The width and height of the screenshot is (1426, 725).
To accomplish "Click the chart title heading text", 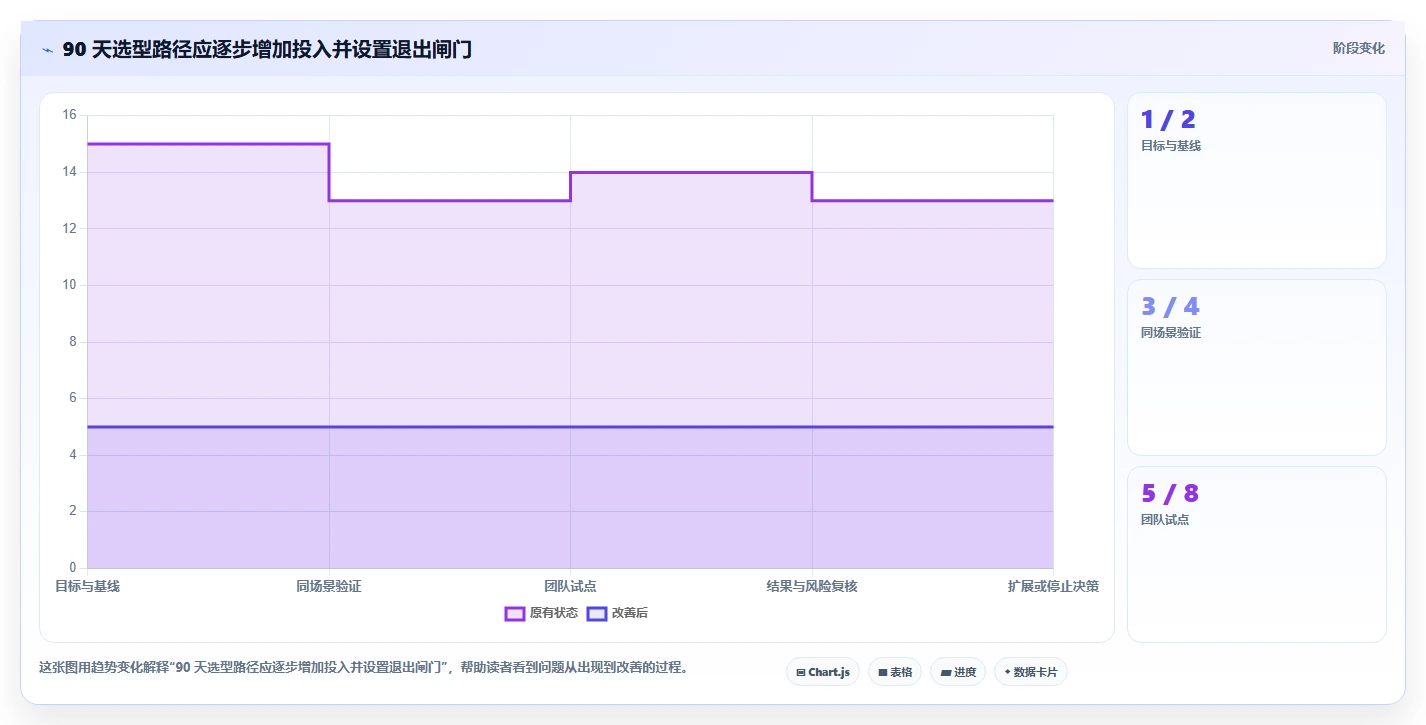I will 267,50.
